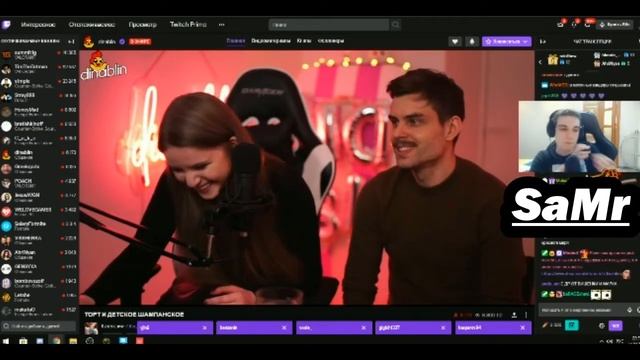Click the red live badge in channel header
Image resolution: width=640 pixels, height=360 pixels.
tap(140, 42)
